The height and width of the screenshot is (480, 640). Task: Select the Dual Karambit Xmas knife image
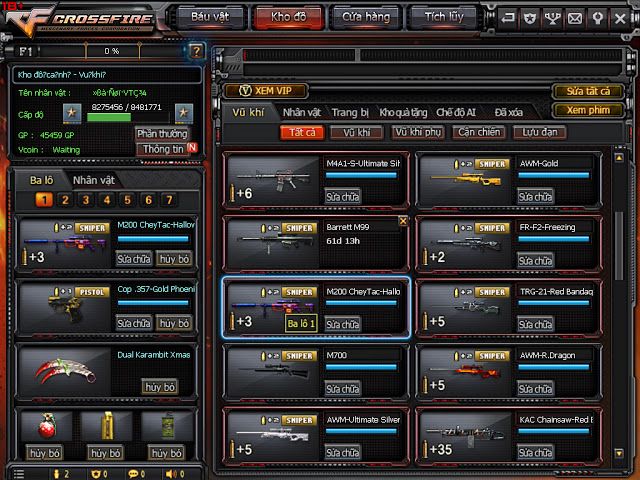(x=65, y=372)
